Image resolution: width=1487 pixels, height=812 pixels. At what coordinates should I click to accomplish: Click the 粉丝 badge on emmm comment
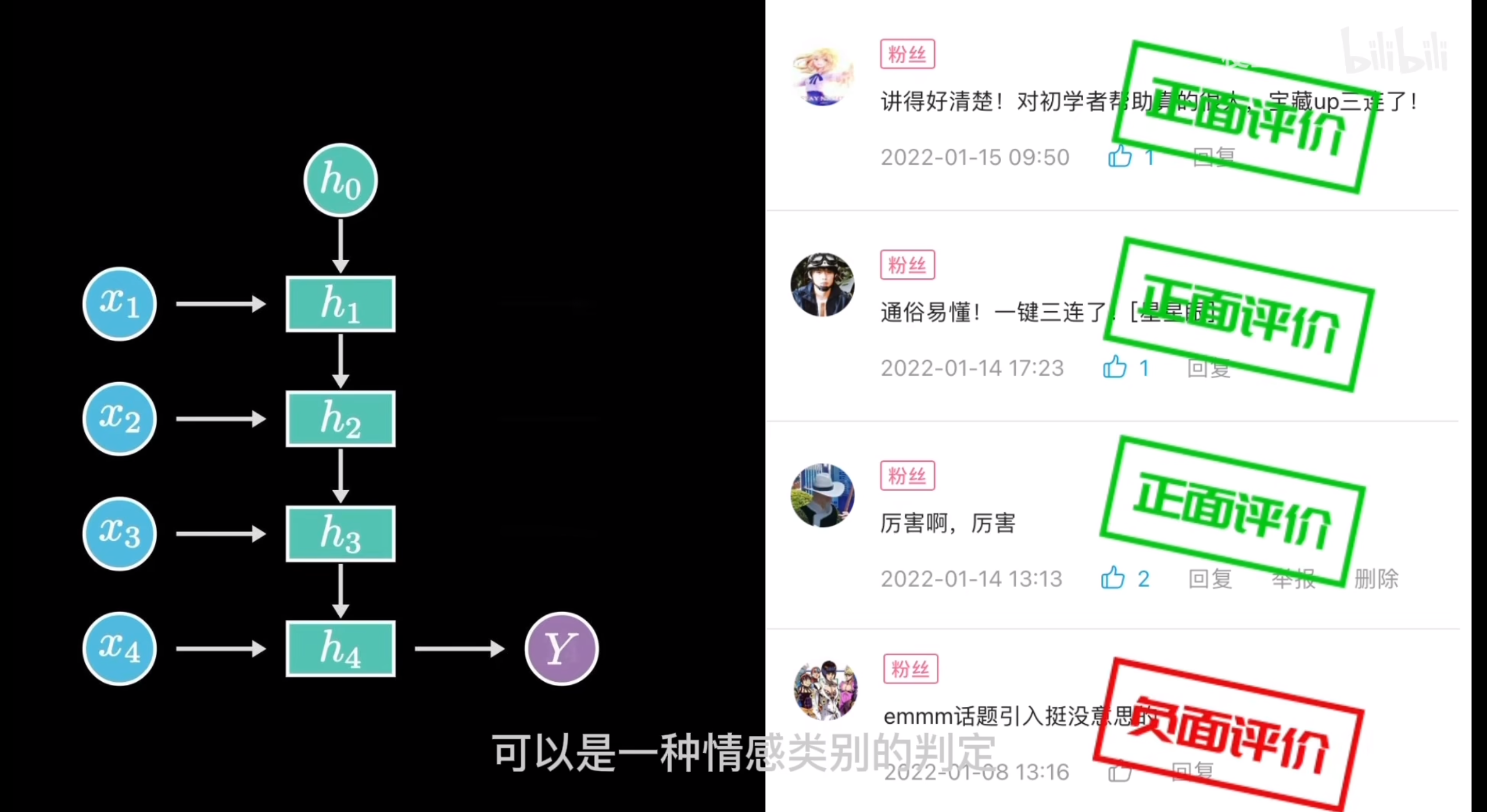point(911,669)
